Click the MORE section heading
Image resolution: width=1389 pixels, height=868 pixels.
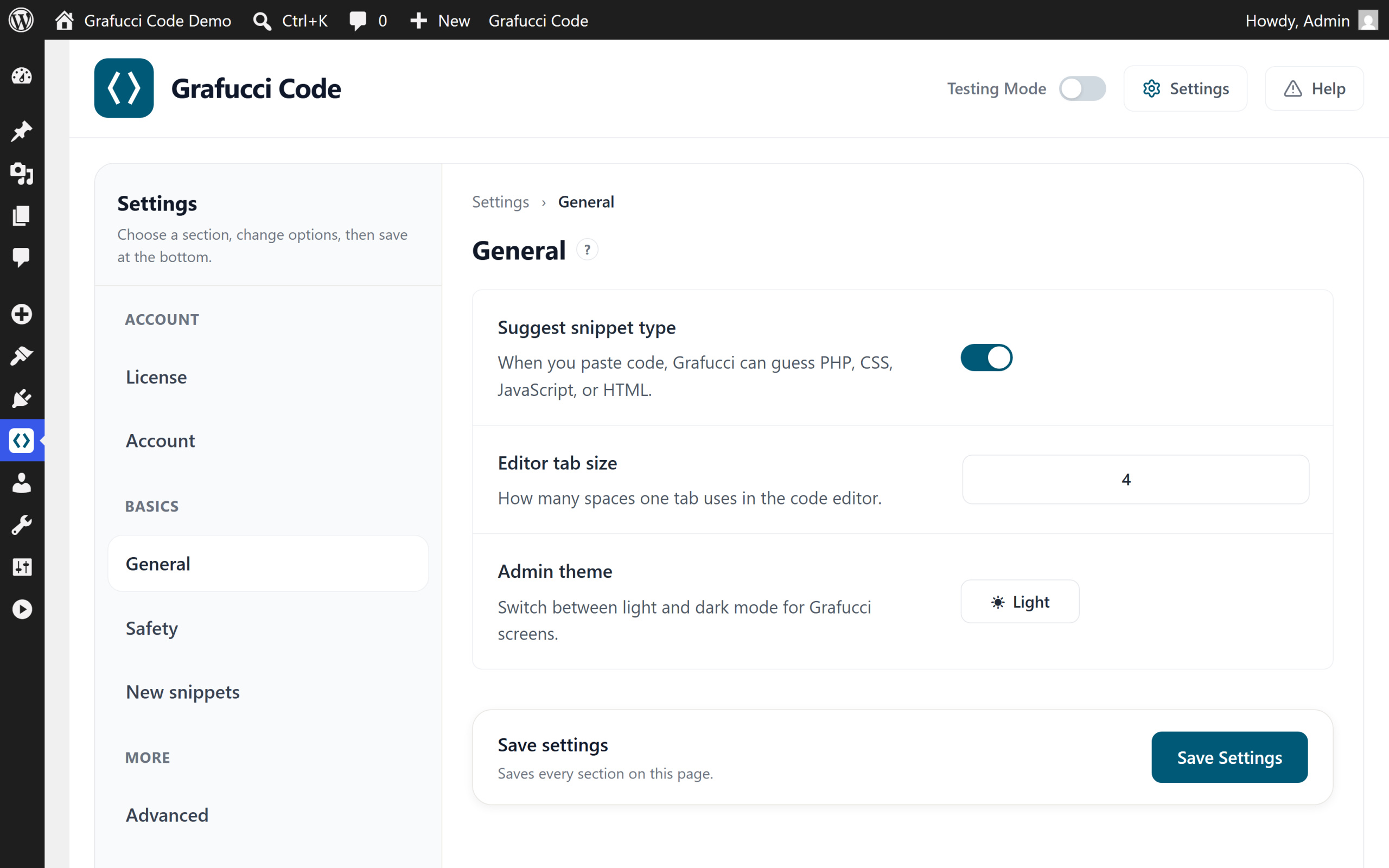coord(148,757)
